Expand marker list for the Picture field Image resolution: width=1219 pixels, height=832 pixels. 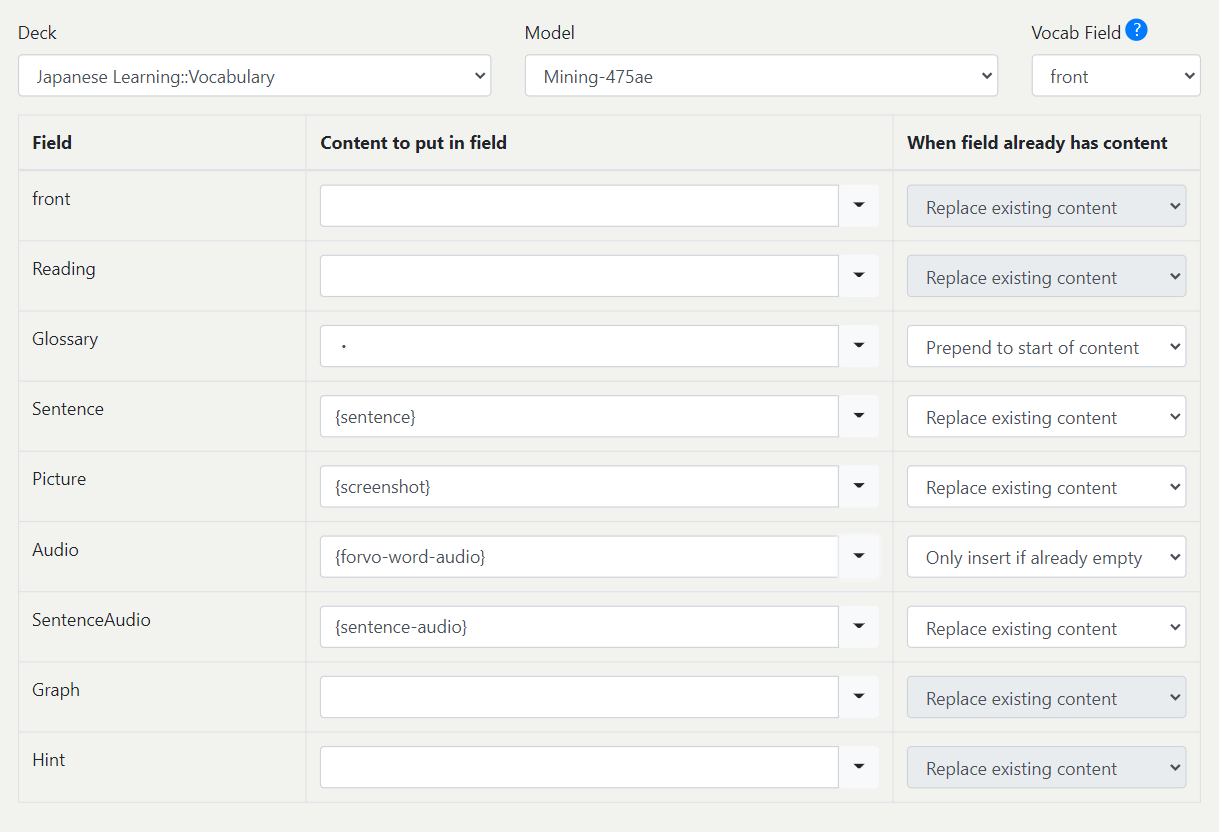tap(858, 486)
